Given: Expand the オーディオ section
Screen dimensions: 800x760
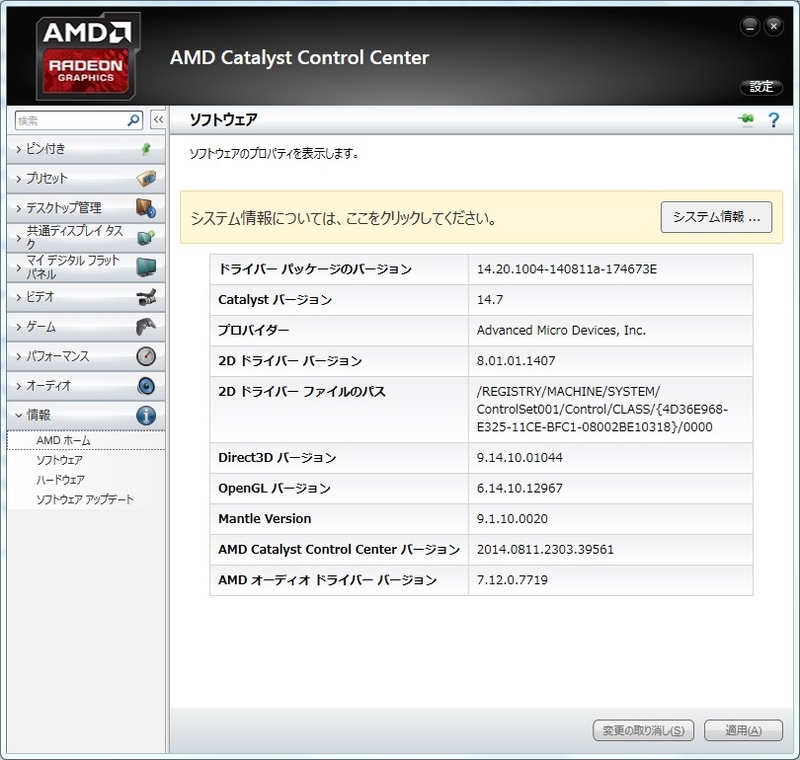Looking at the screenshot, I should [86, 386].
